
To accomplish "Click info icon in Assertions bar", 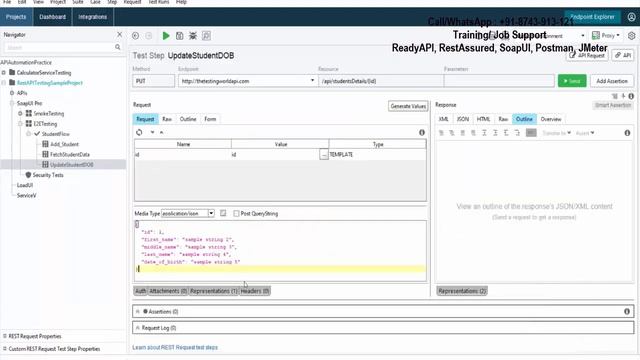I will 627,311.
